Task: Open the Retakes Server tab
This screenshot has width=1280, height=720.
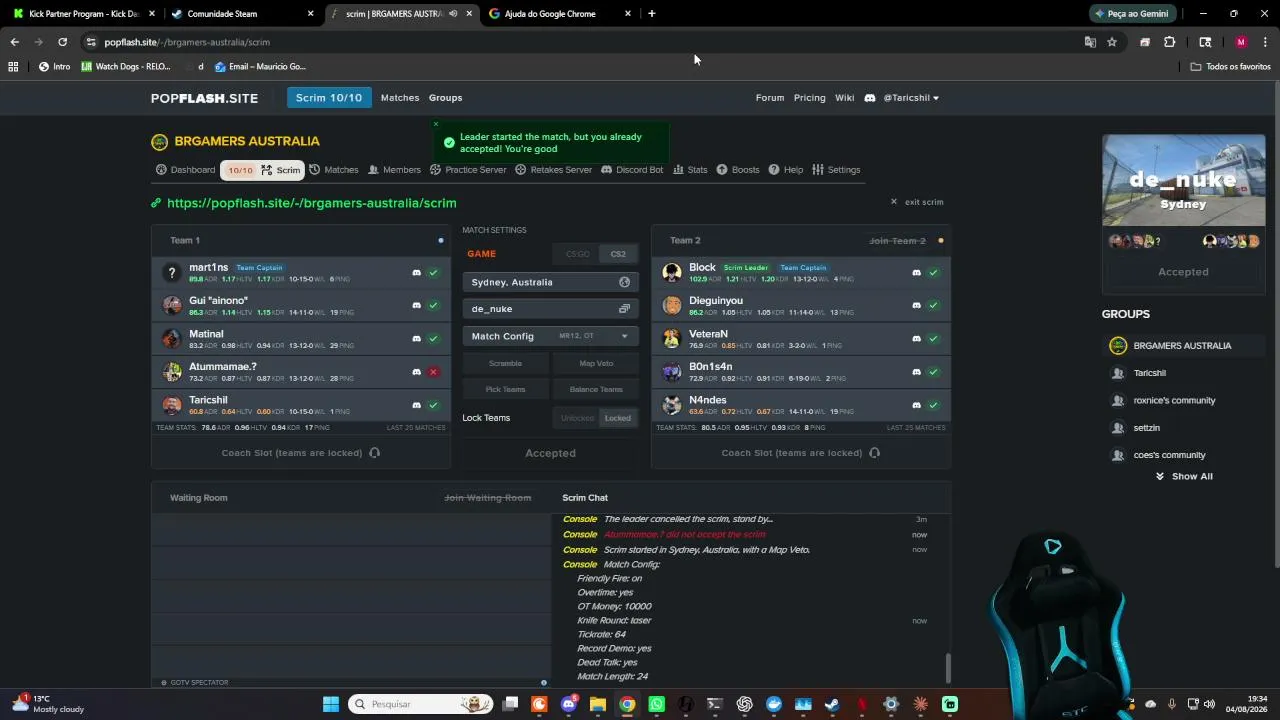Action: coord(554,170)
